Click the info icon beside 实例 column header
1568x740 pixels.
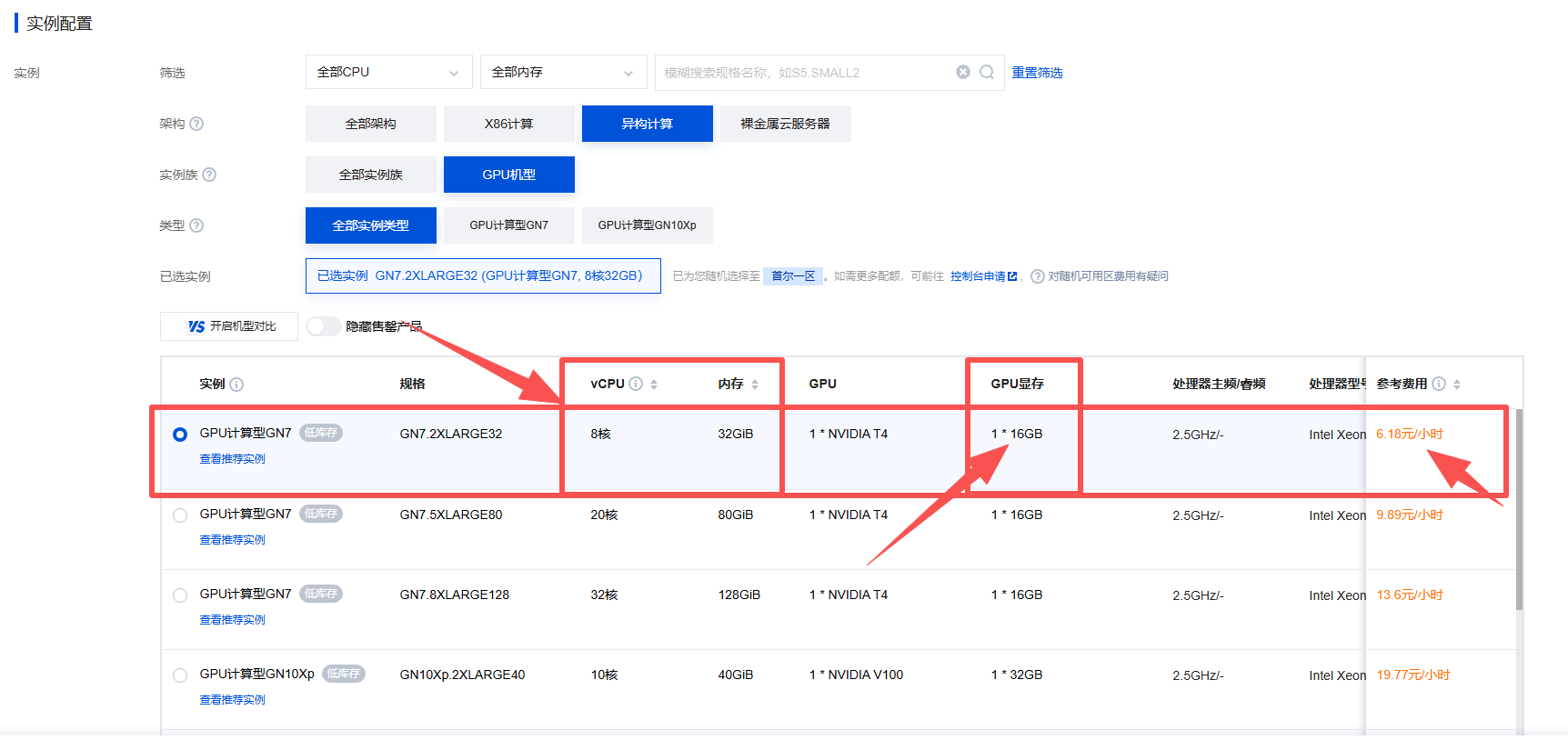pos(236,385)
